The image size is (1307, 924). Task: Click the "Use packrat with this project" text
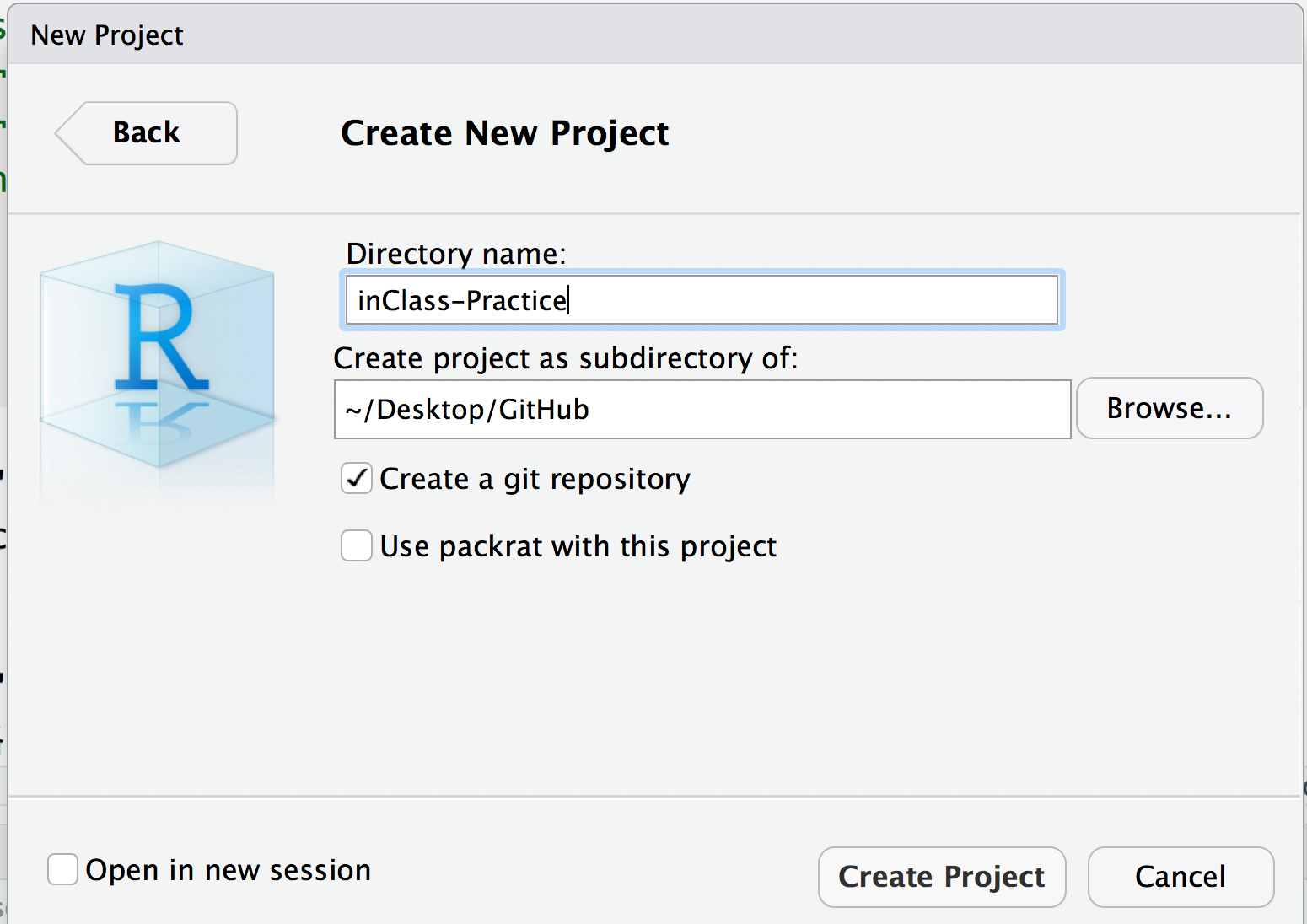tap(578, 546)
